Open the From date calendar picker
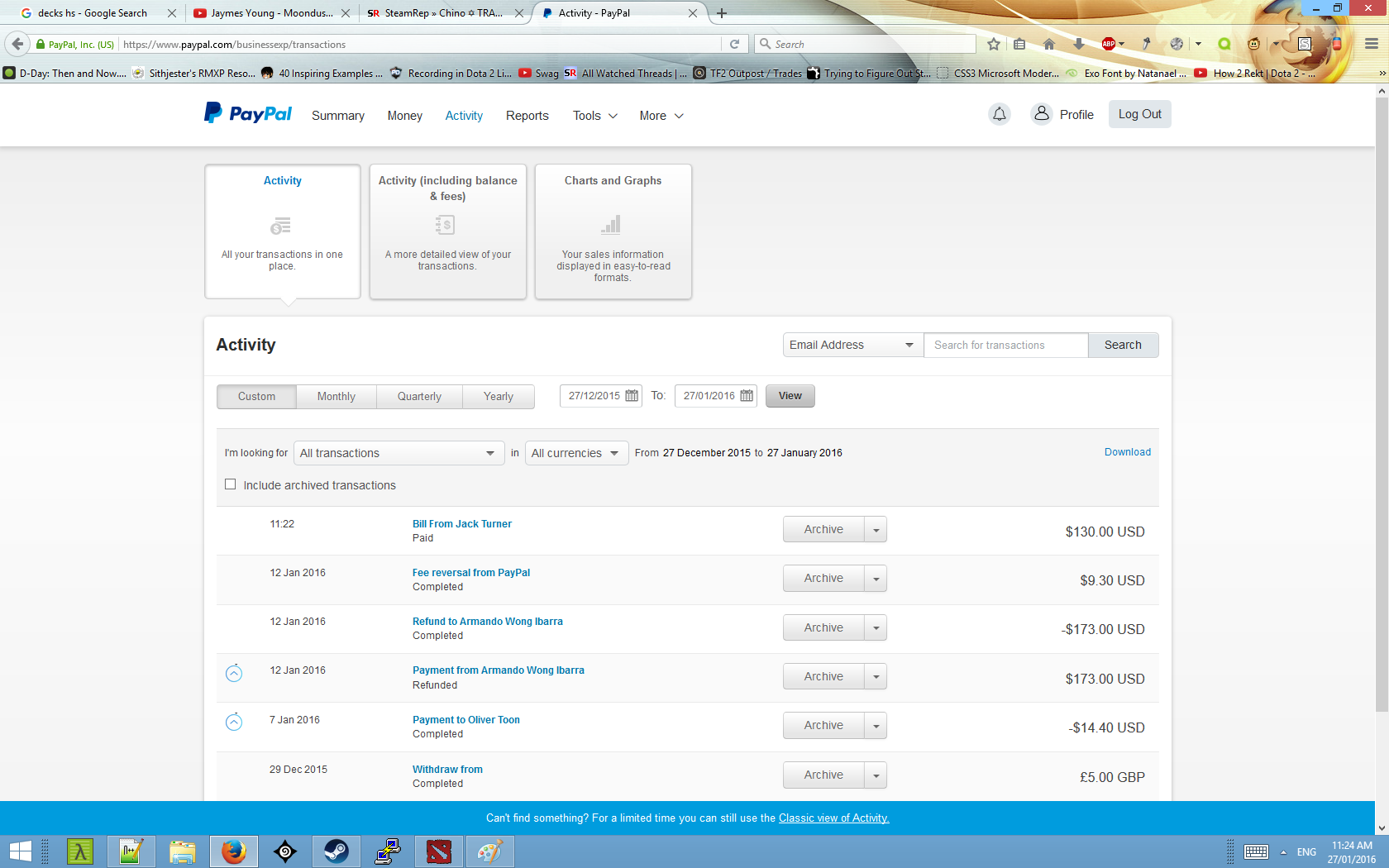 point(632,396)
